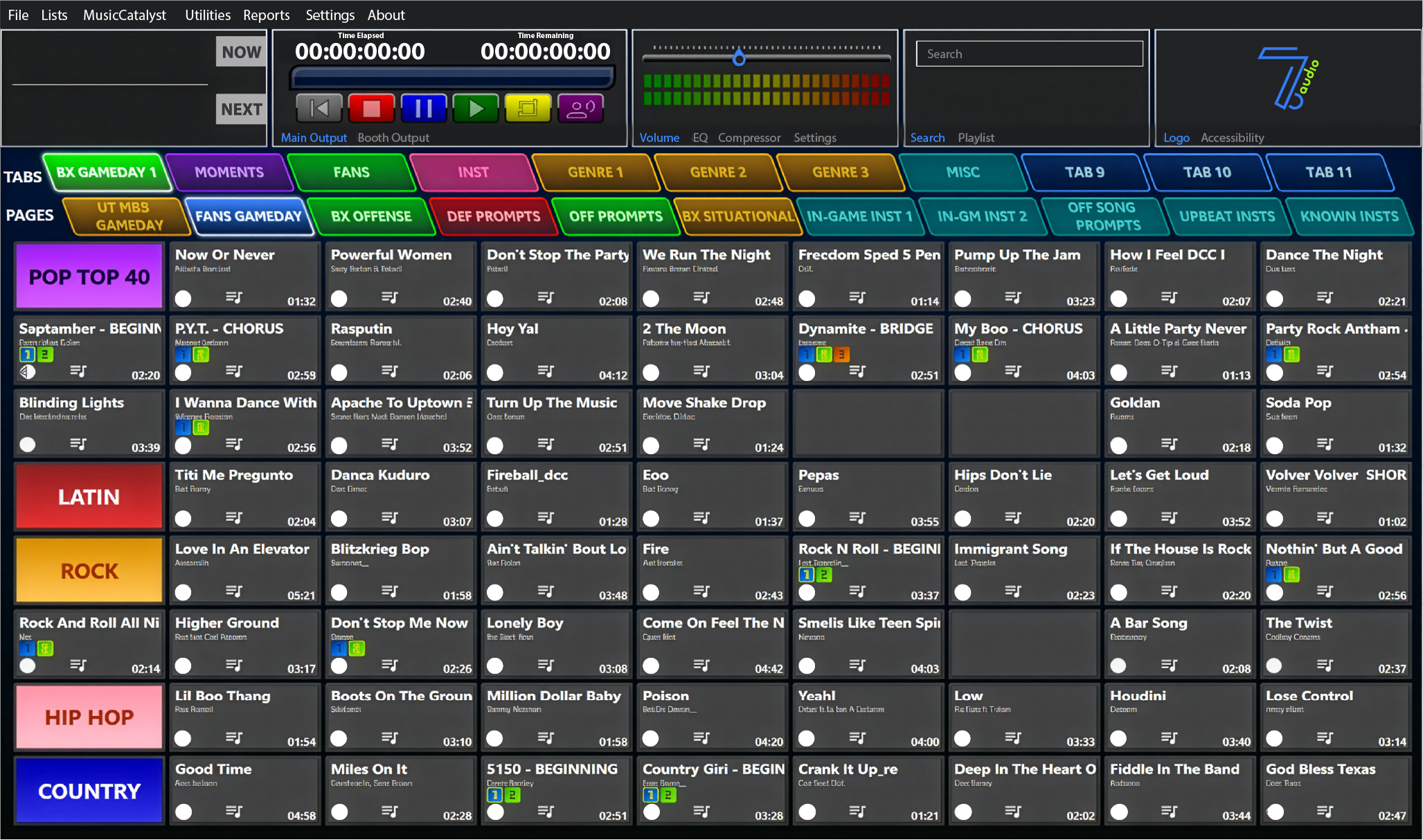Image resolution: width=1423 pixels, height=840 pixels.
Task: Switch to the MOMENTS tab
Action: tap(229, 172)
